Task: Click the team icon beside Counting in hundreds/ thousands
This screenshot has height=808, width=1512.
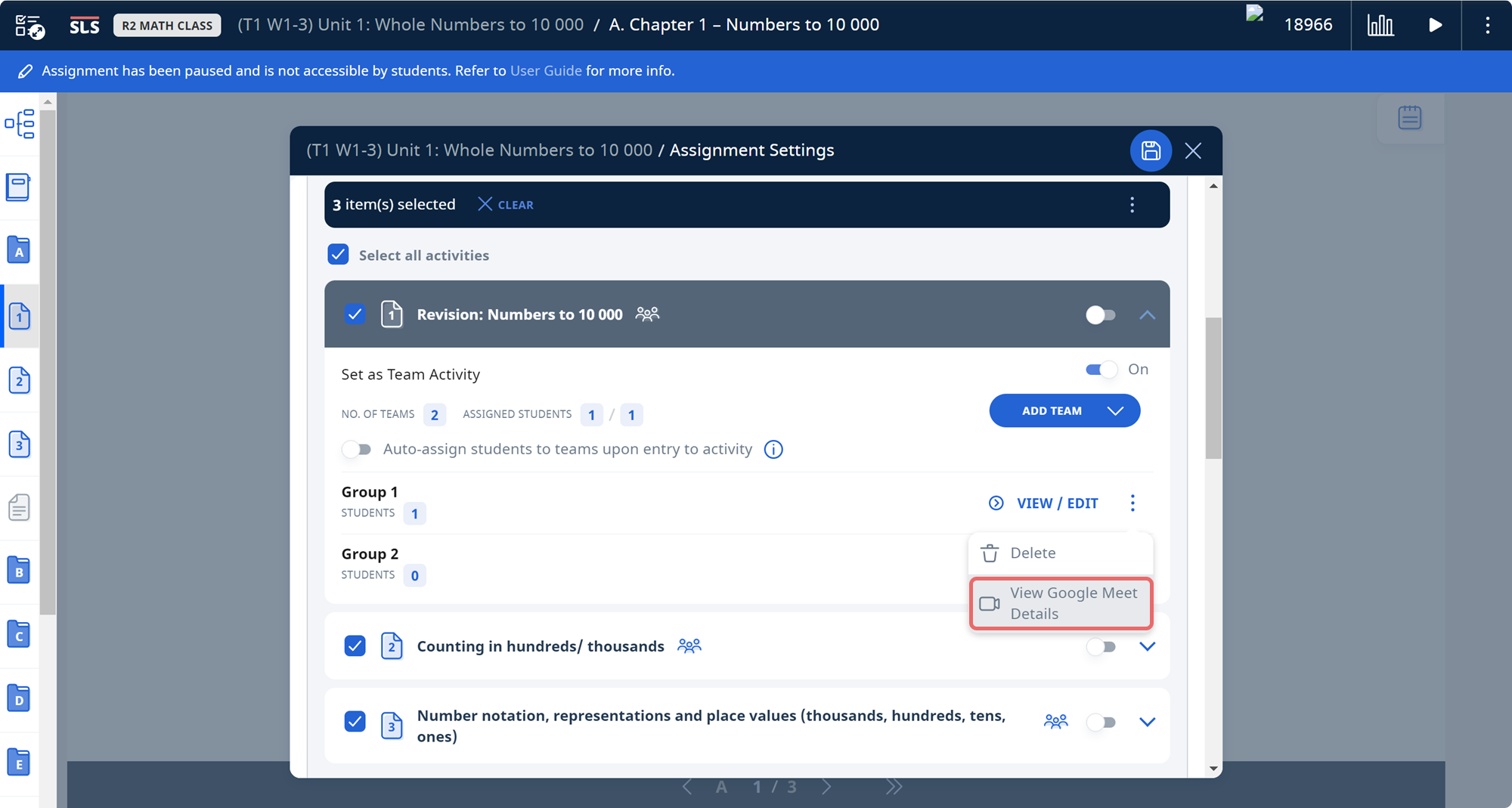Action: pyautogui.click(x=689, y=645)
